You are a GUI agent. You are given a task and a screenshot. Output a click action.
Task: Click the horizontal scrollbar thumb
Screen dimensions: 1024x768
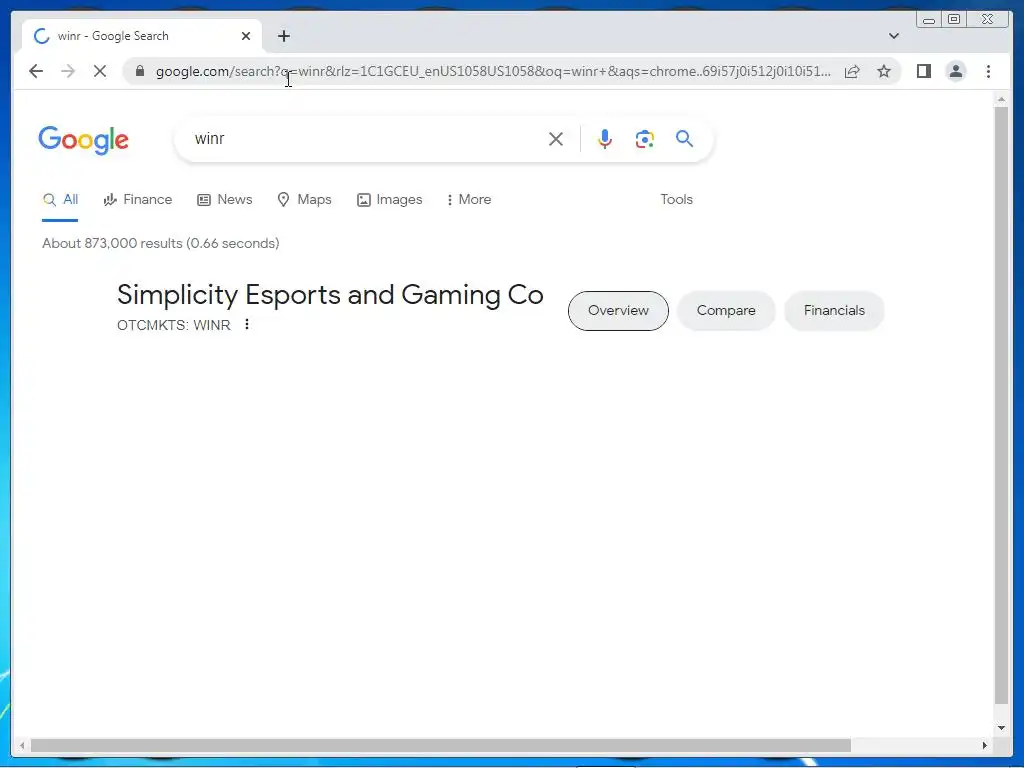click(x=441, y=745)
